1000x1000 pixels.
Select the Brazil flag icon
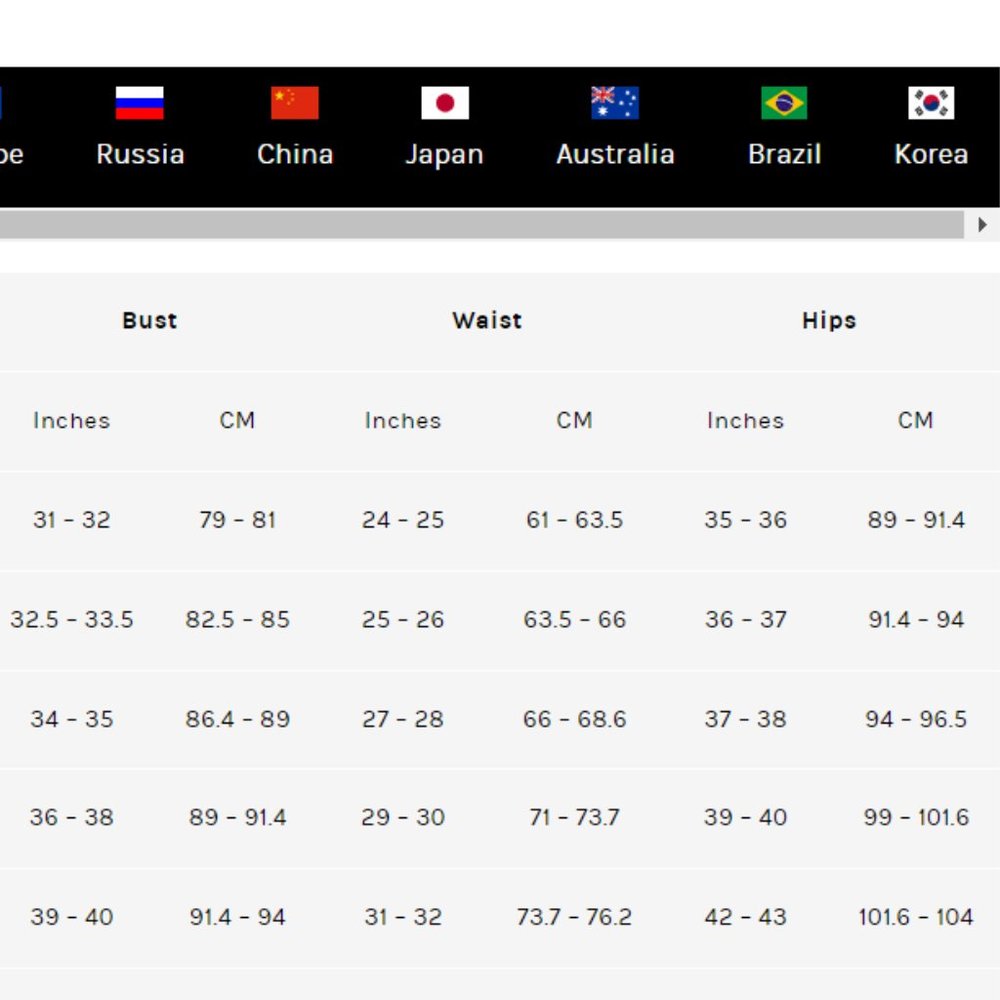(x=785, y=103)
